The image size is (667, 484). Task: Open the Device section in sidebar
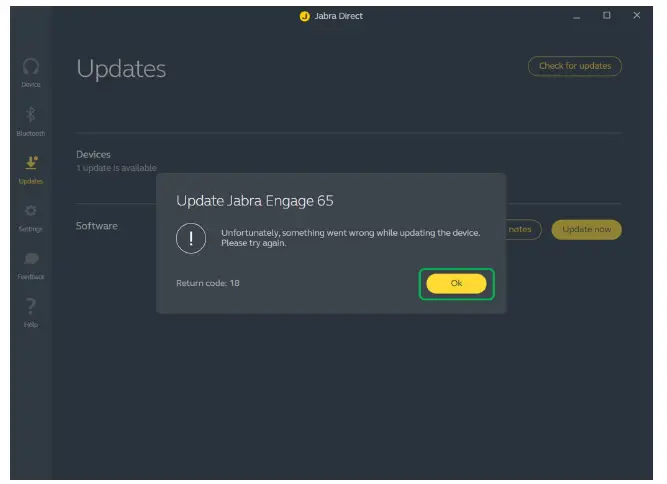[x=31, y=73]
